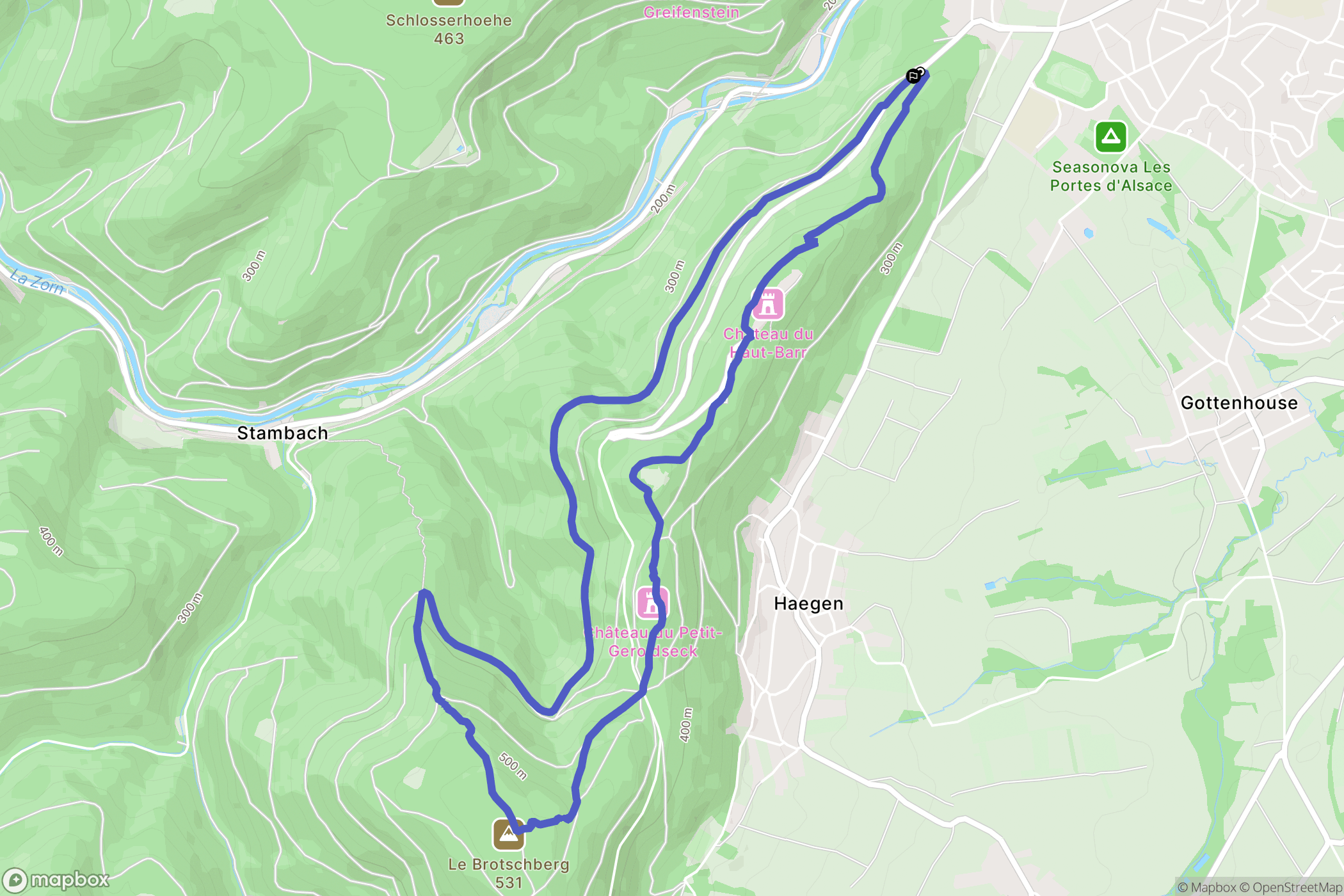This screenshot has height=896, width=1344.
Task: Click the Le Brotschberg 531 label
Action: [x=509, y=874]
